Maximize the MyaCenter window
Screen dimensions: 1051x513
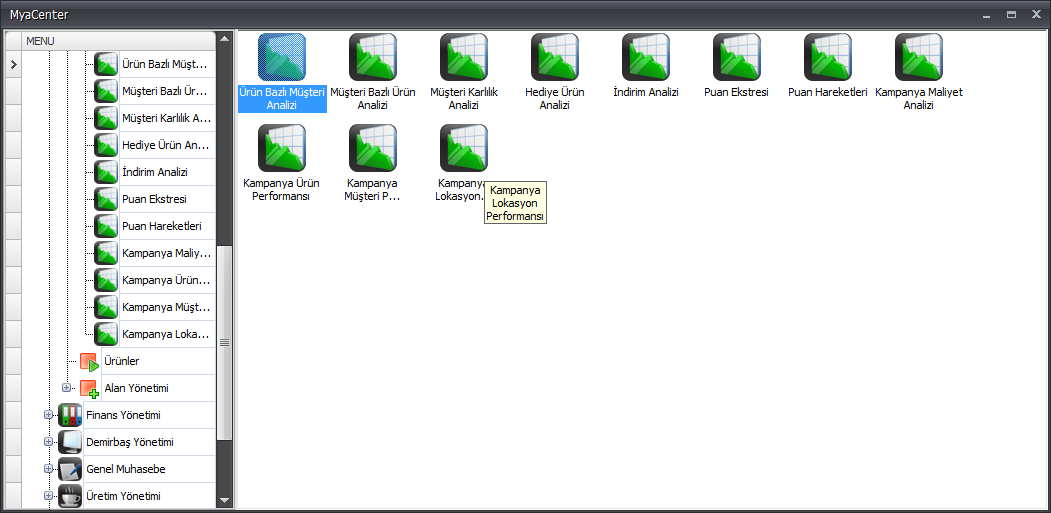[1011, 14]
